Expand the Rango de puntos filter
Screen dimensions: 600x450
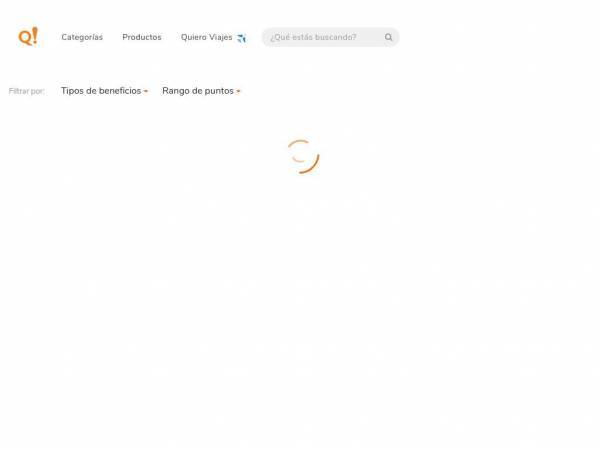tap(201, 91)
